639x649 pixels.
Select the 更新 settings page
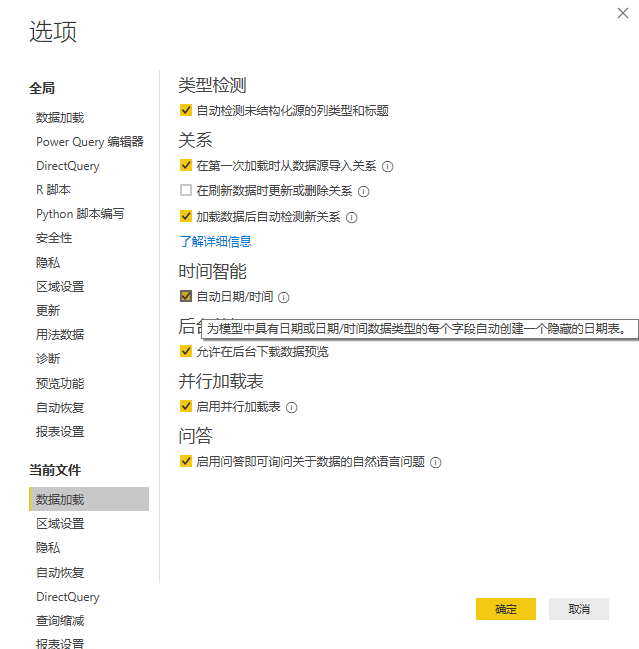pos(48,310)
